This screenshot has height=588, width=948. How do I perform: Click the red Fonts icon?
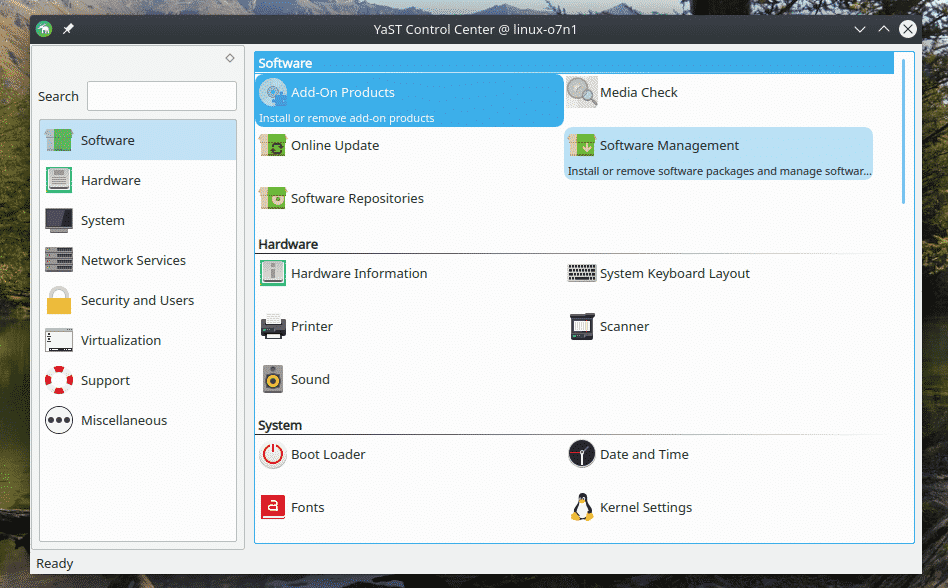[x=273, y=508]
